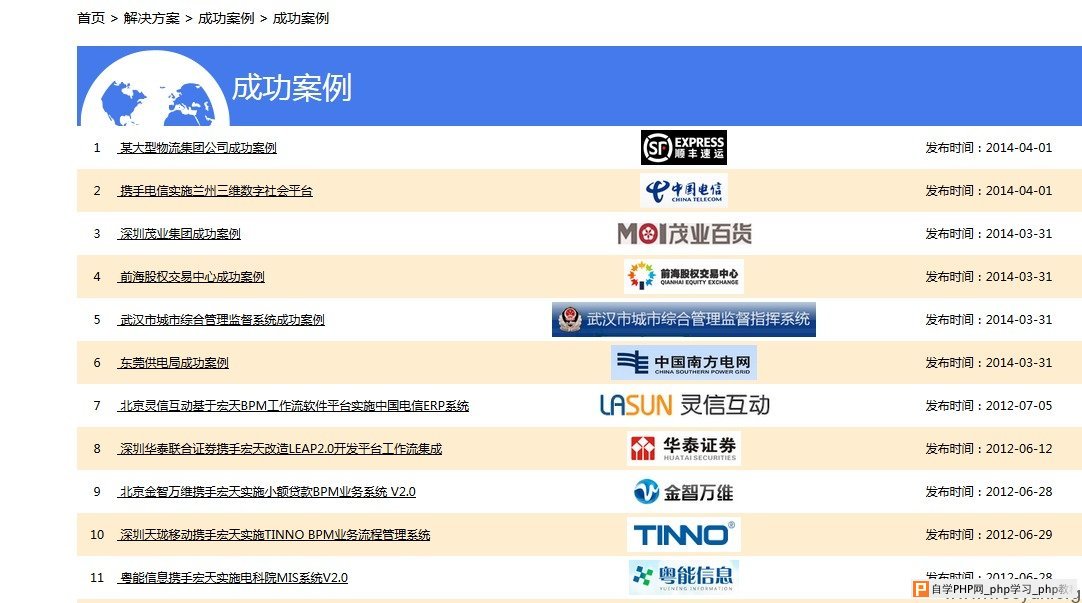Click the globe icon in the blue header
Image resolution: width=1082 pixels, height=603 pixels.
click(155, 90)
